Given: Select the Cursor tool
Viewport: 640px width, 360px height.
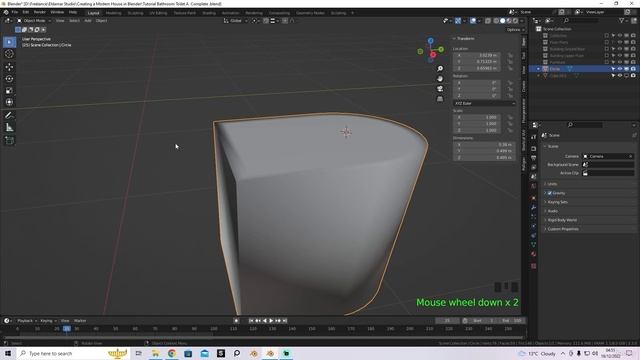Looking at the screenshot, I should pos(9,54).
